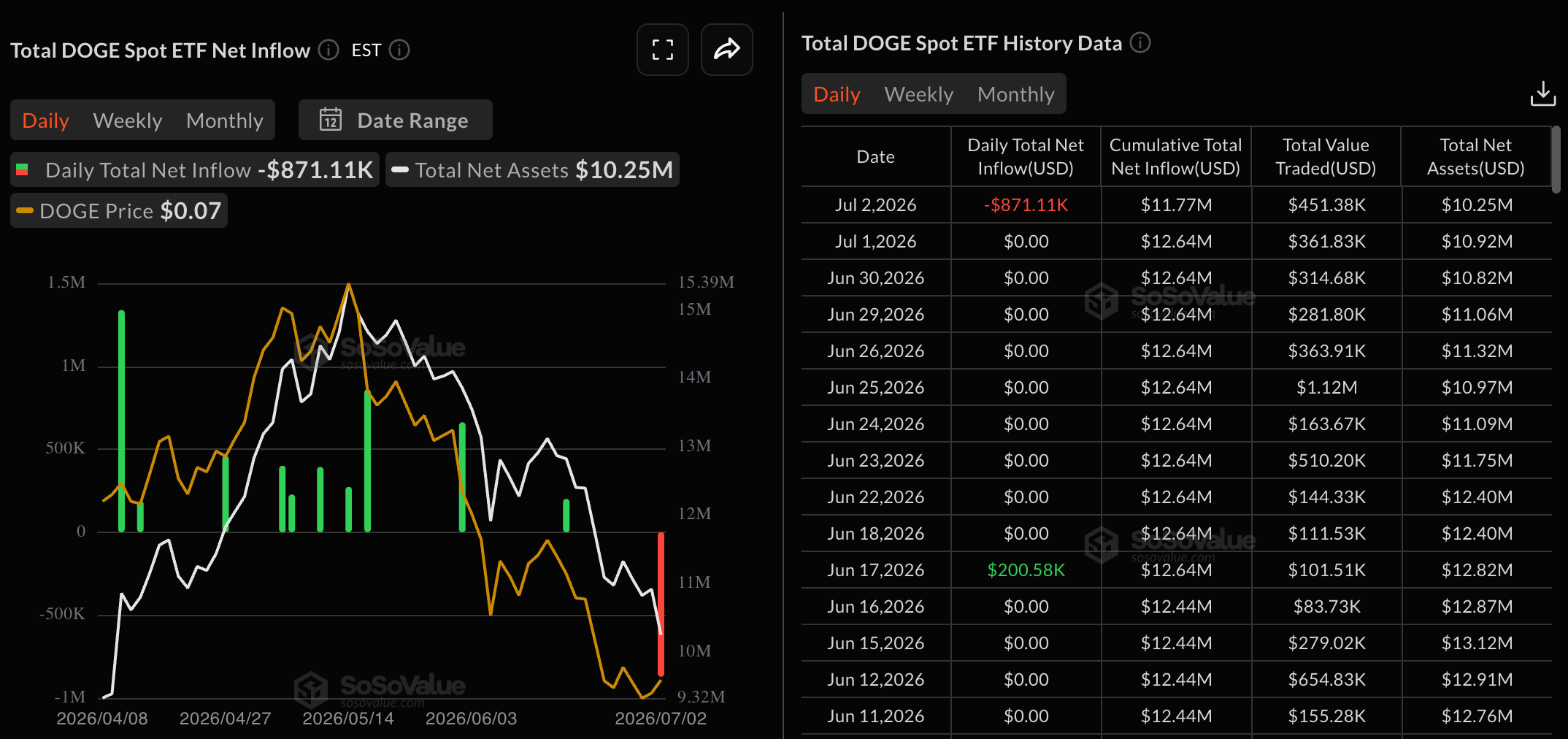Click red outflow bar at 2026/07/02
Screen dimensions: 1568x739
coord(661,604)
